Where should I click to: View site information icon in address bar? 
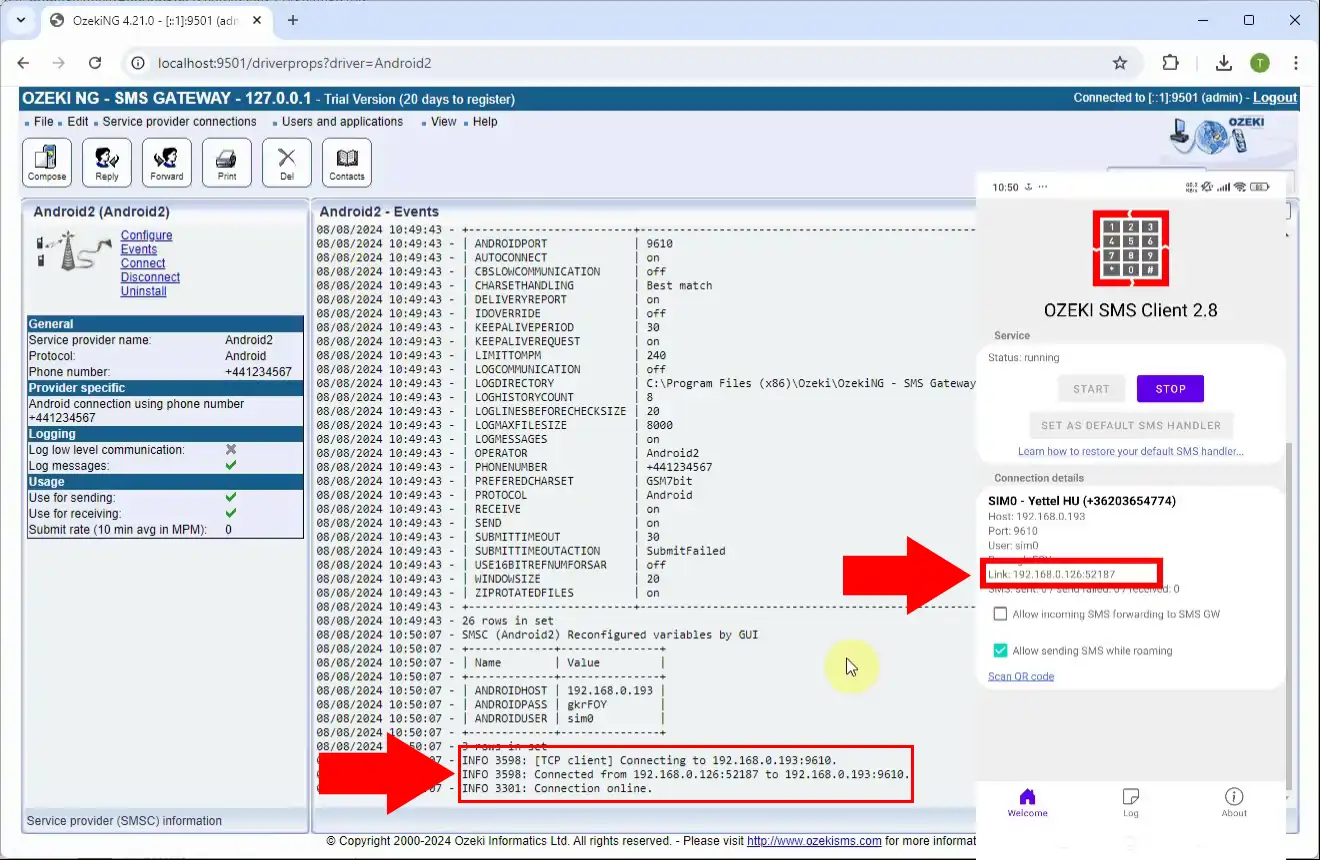(138, 63)
